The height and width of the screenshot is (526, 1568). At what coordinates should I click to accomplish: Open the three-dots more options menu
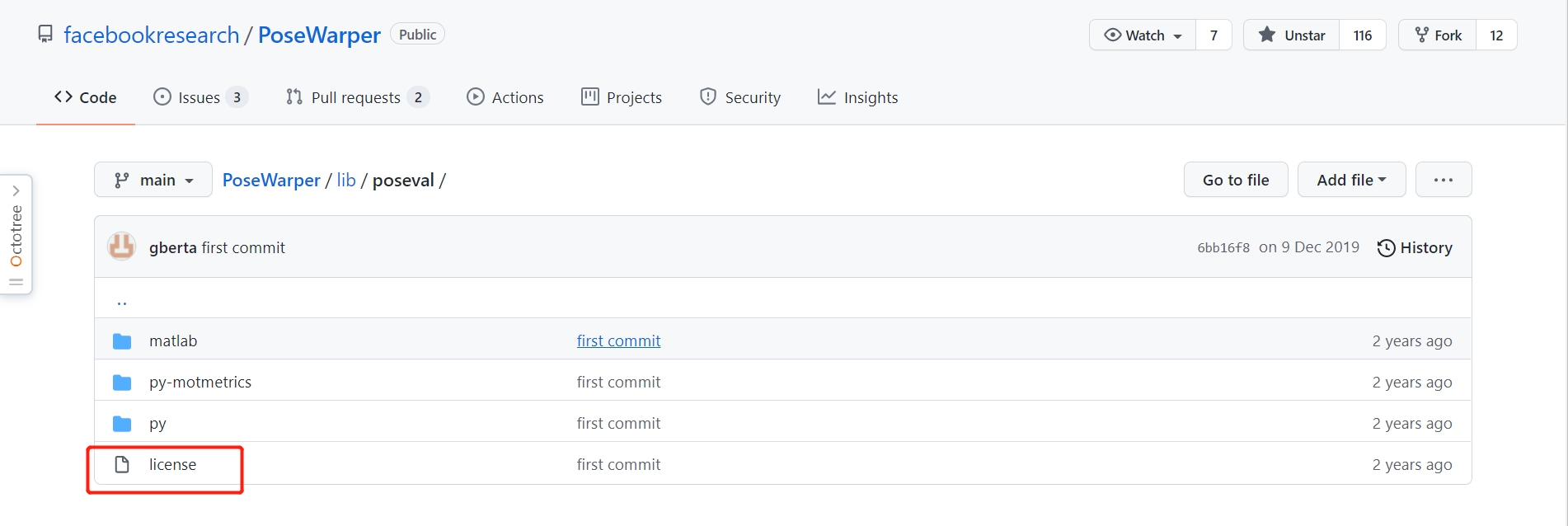click(x=1443, y=181)
